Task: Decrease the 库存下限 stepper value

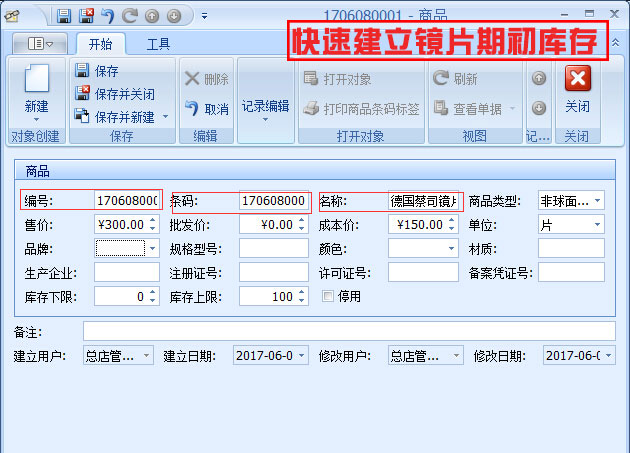Action: tap(153, 301)
